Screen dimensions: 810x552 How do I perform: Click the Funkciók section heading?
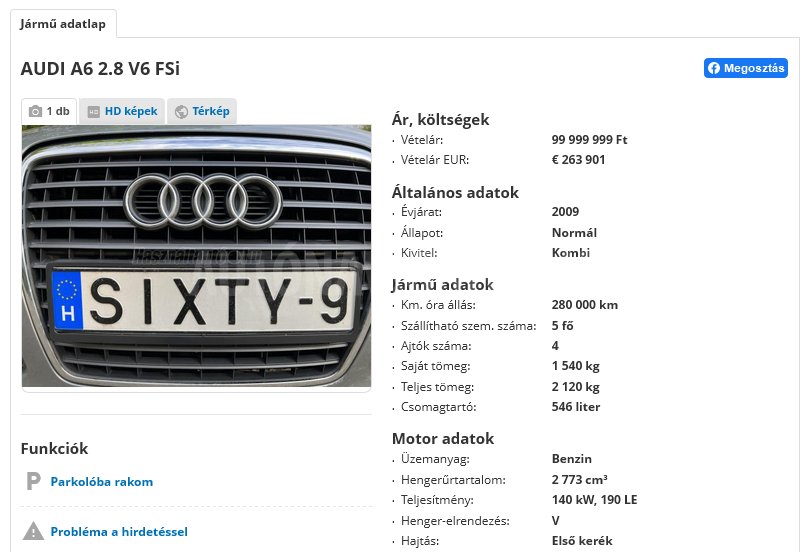[x=54, y=448]
